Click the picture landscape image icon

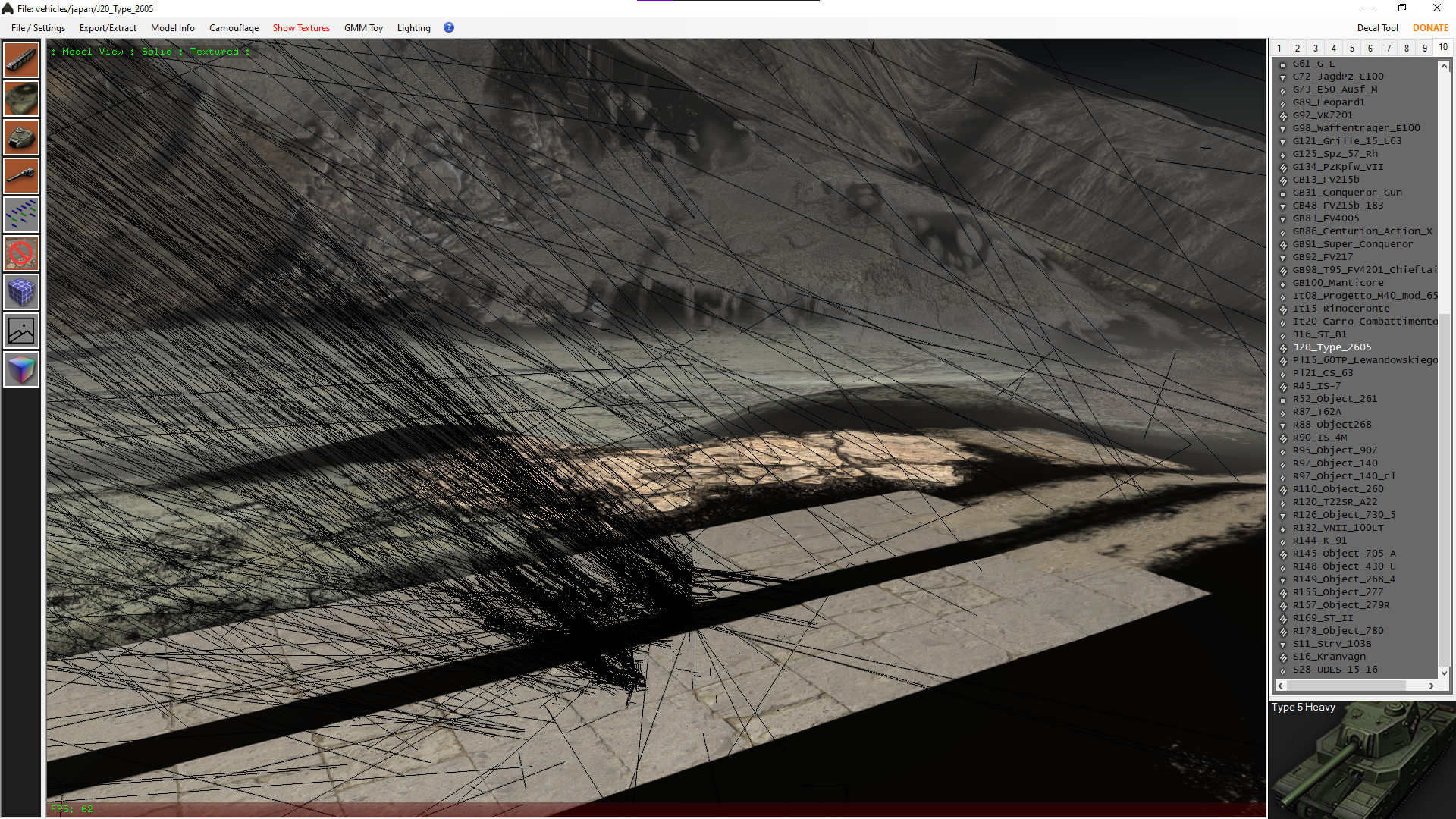[x=21, y=331]
